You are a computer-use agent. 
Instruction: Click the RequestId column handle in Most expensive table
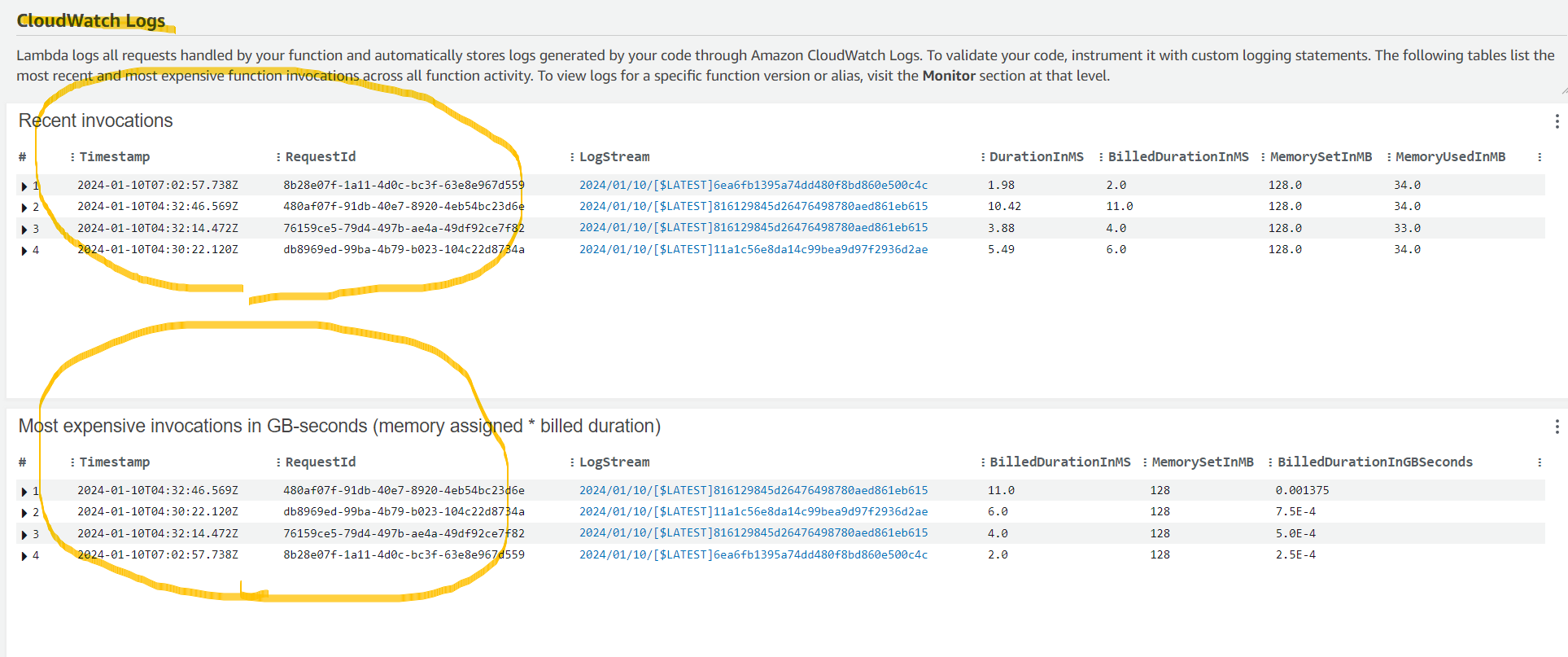(x=278, y=462)
